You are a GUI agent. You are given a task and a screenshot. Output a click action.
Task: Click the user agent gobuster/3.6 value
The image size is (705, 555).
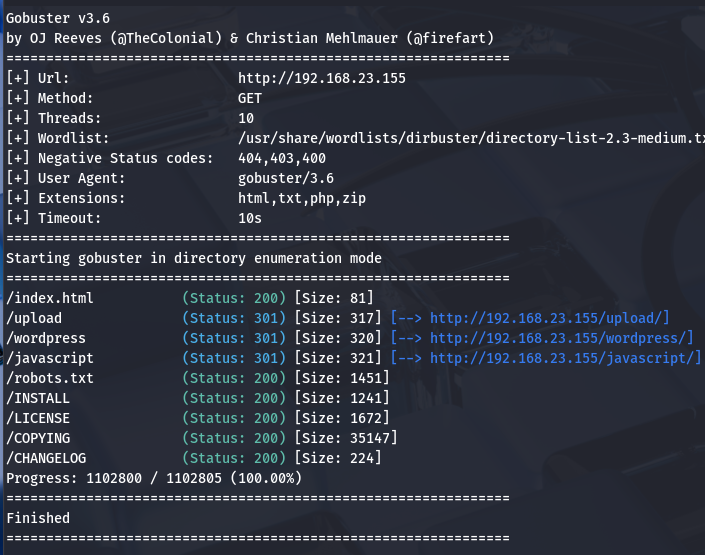tap(286, 178)
